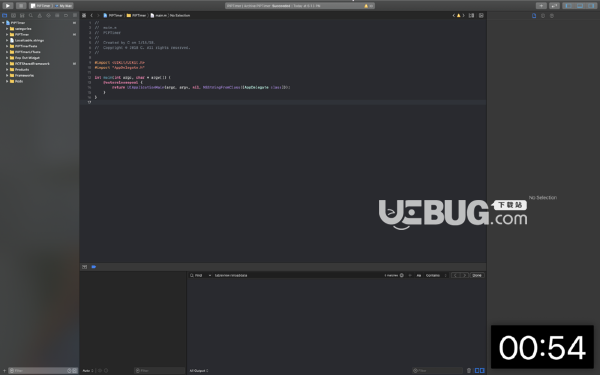Click the Stop button in the toolbar
This screenshot has width=600, height=375.
point(21,6)
